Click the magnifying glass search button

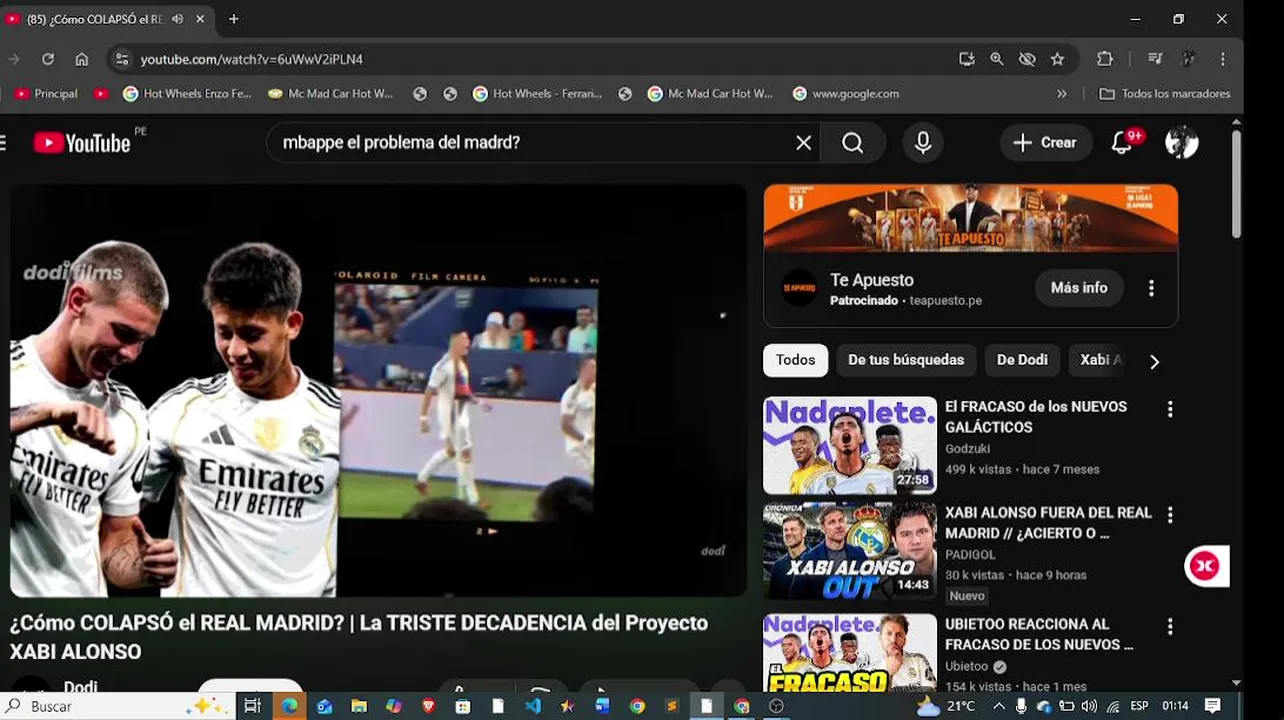click(853, 143)
